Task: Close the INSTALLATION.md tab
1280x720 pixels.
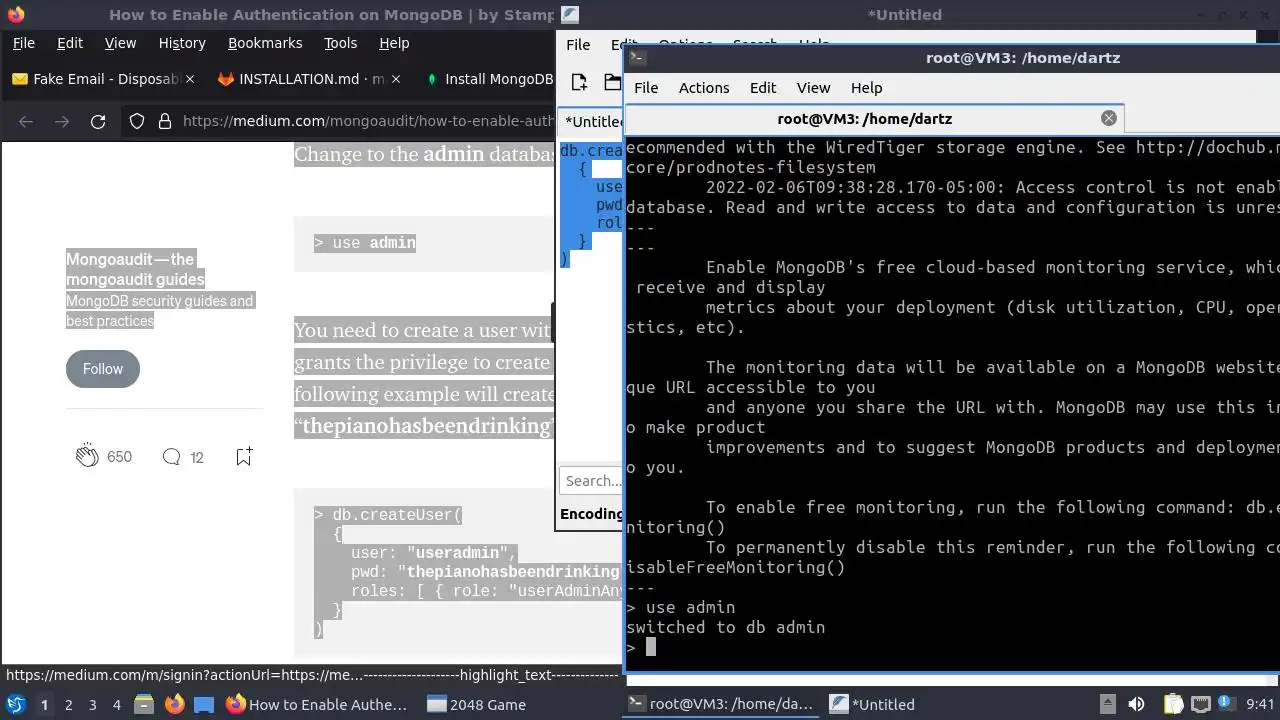Action: click(x=396, y=79)
